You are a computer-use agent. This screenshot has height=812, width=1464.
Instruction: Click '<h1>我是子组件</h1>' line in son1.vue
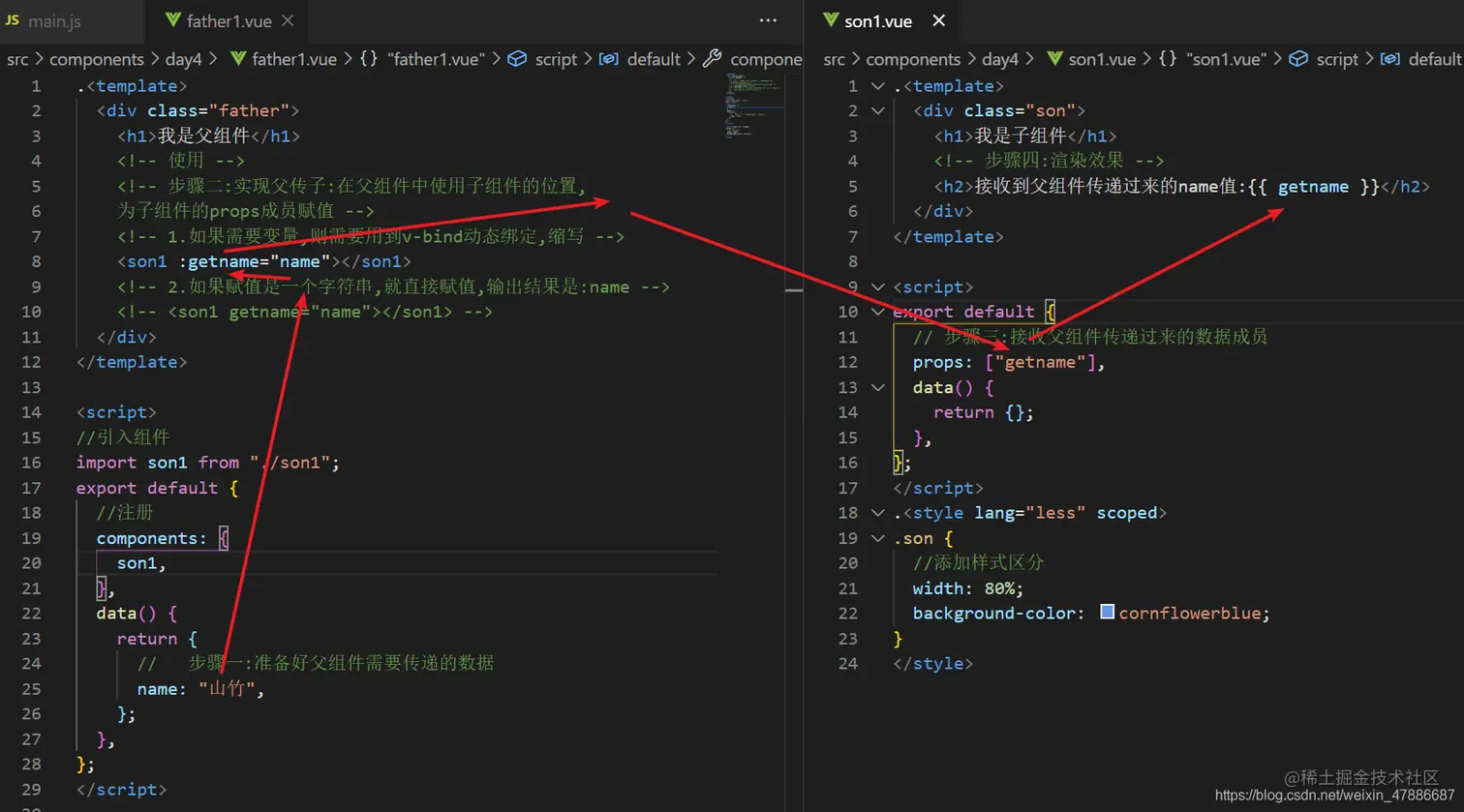coord(1025,135)
